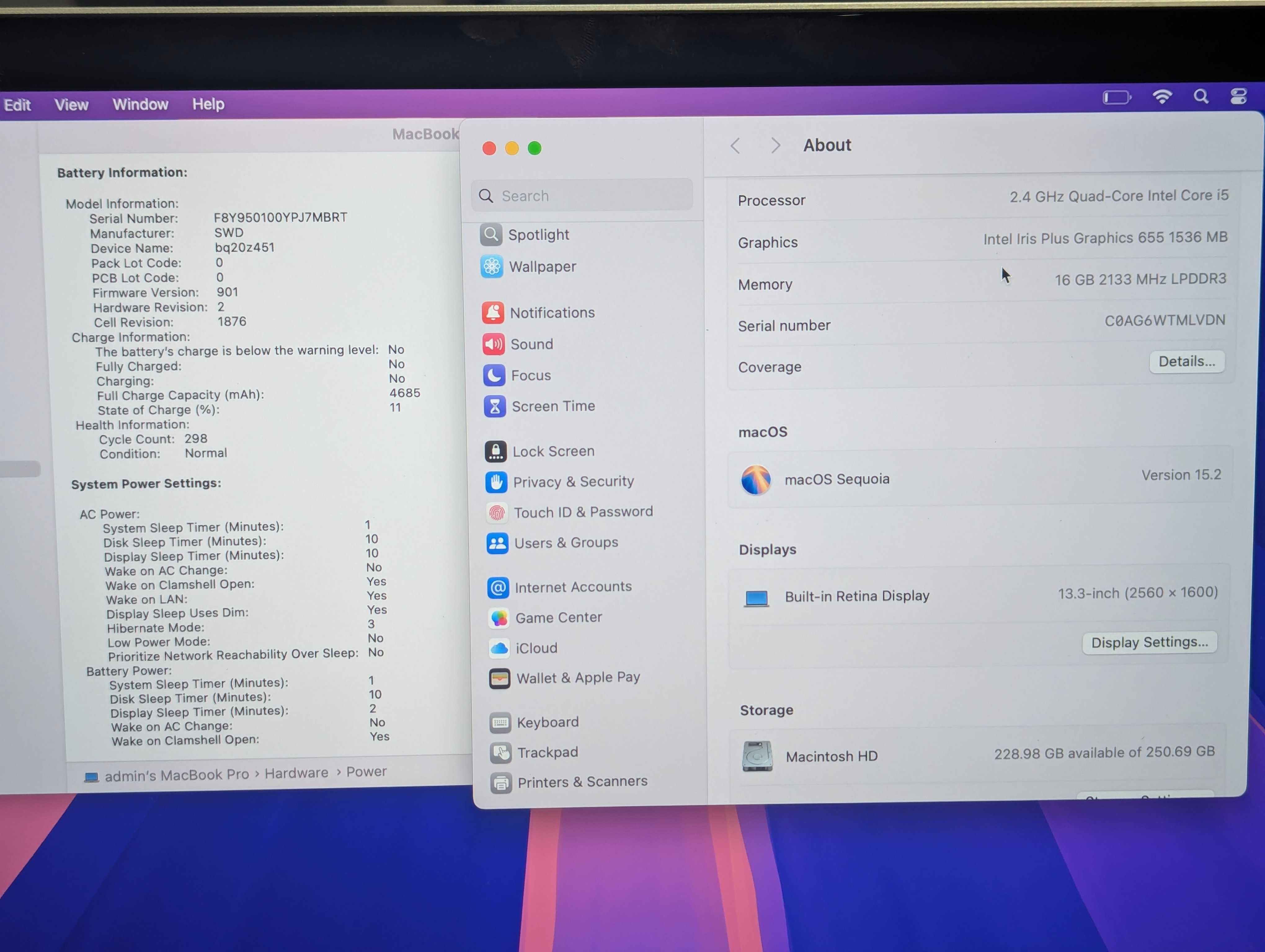Click Cycle Count value 298
1265x952 pixels.
click(196, 439)
